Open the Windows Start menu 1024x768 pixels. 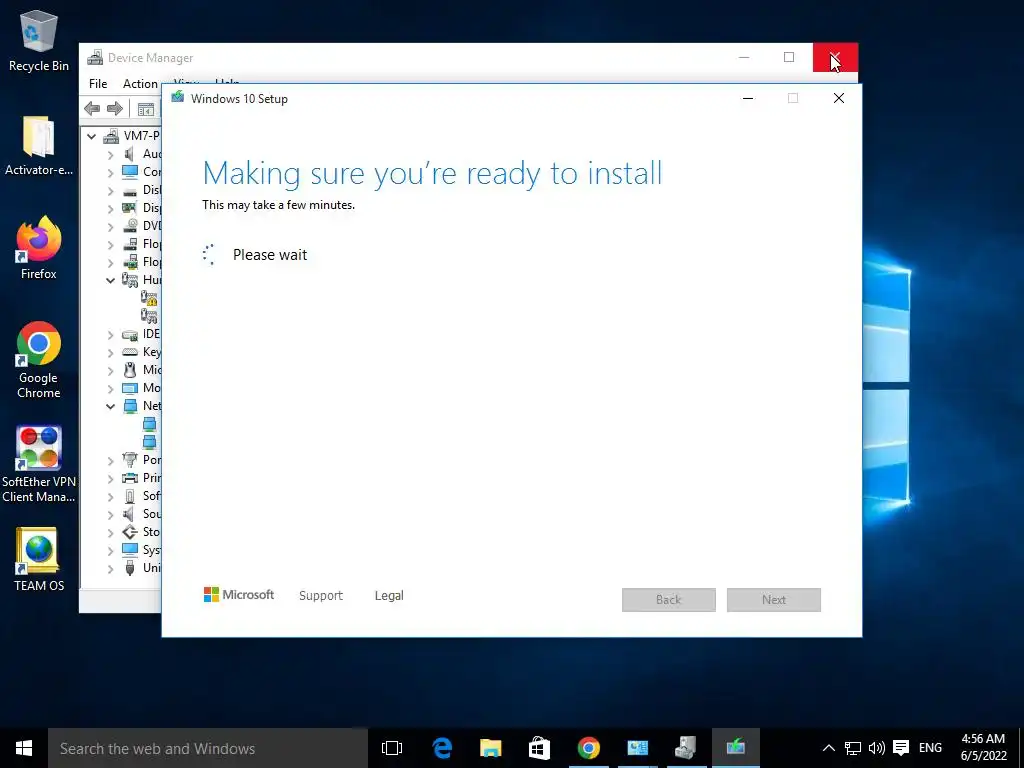tap(24, 748)
